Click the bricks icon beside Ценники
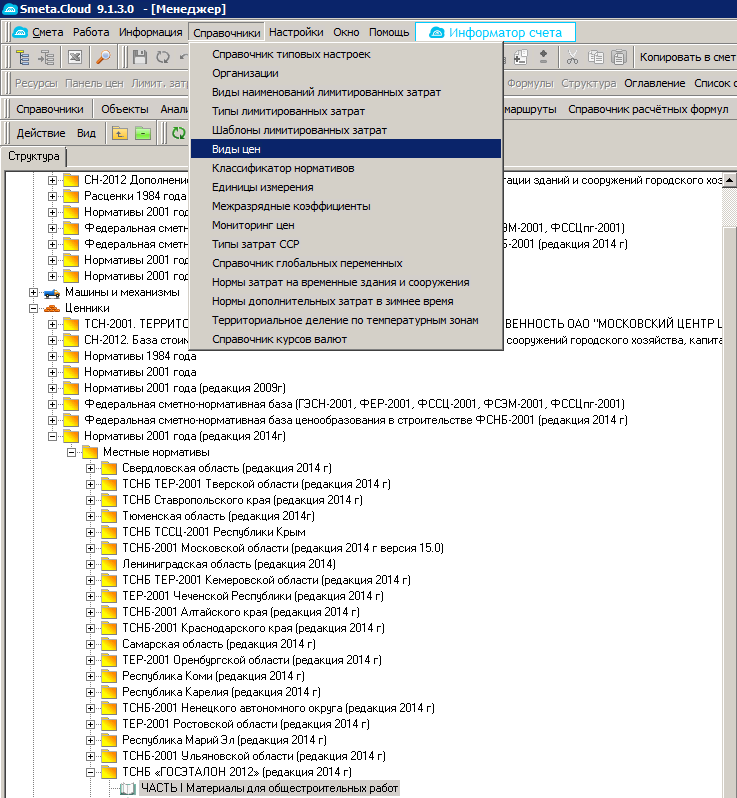This screenshot has height=798, width=737. (x=52, y=308)
